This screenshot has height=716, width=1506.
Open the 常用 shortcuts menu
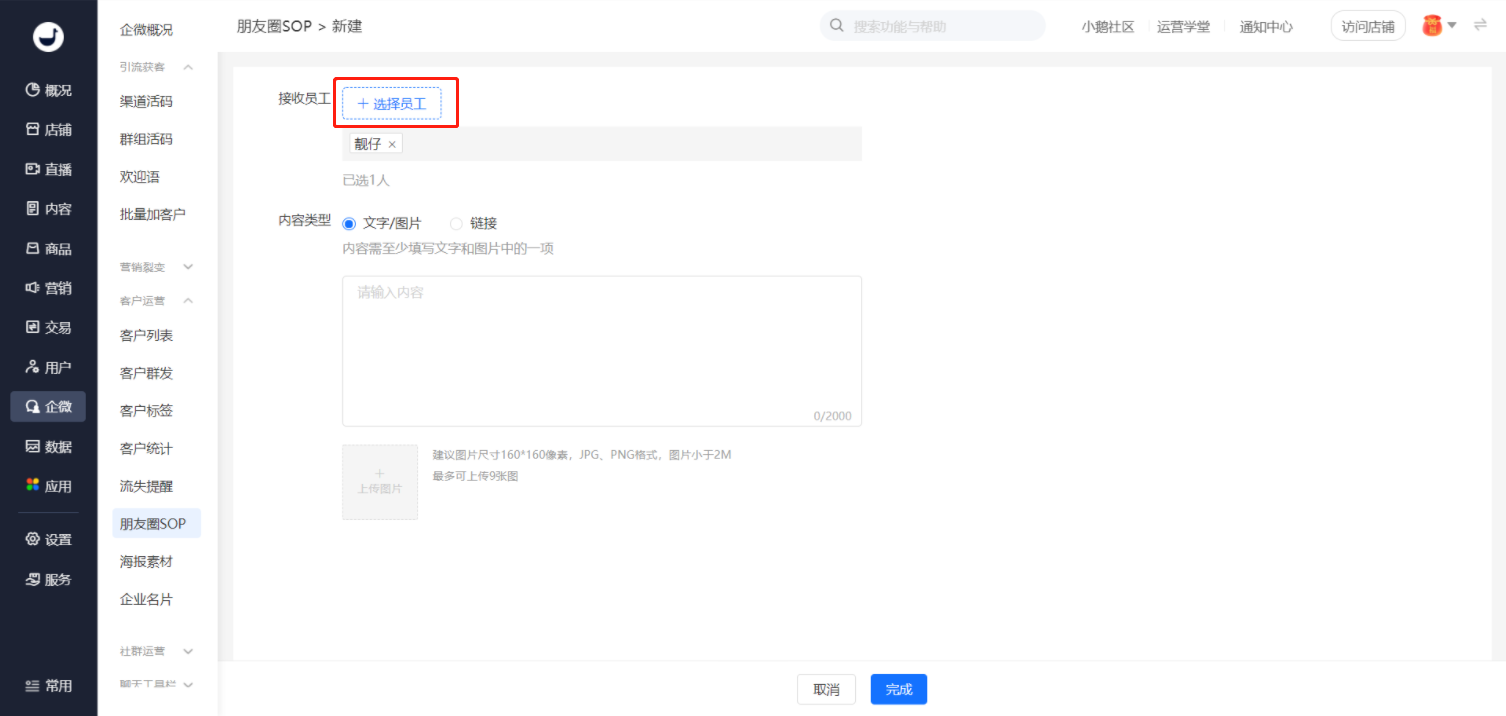point(48,686)
